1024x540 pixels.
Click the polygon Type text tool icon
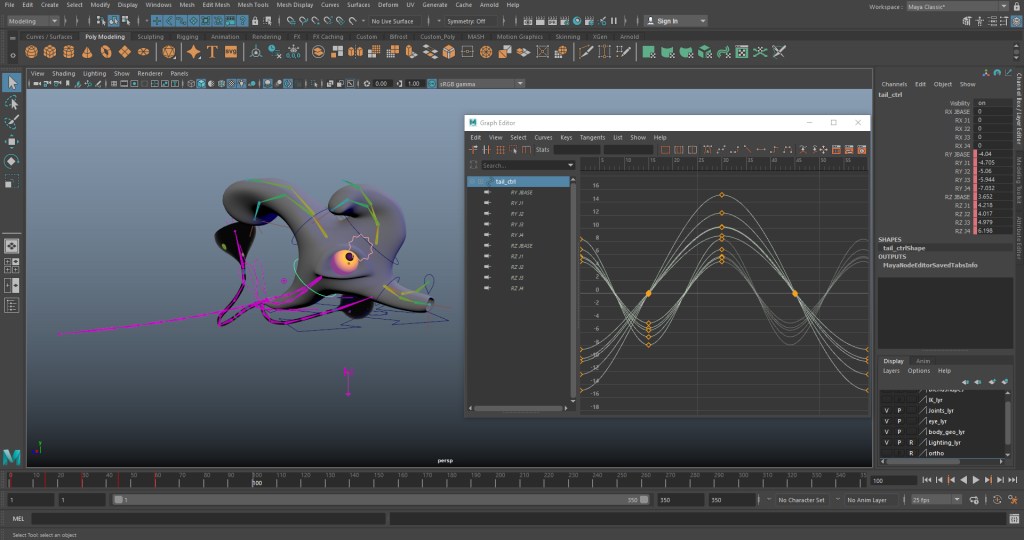(x=212, y=52)
